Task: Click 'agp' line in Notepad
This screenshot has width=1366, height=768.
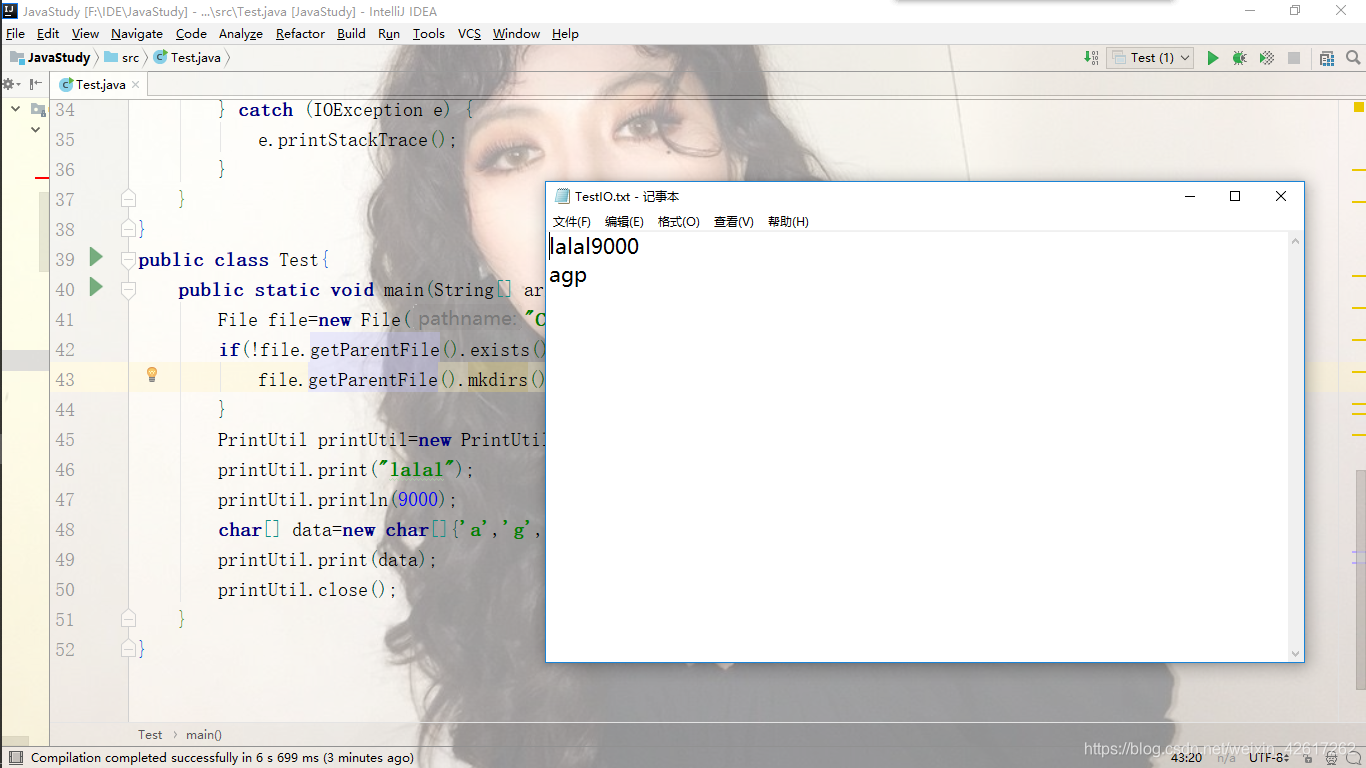Action: pyautogui.click(x=568, y=276)
